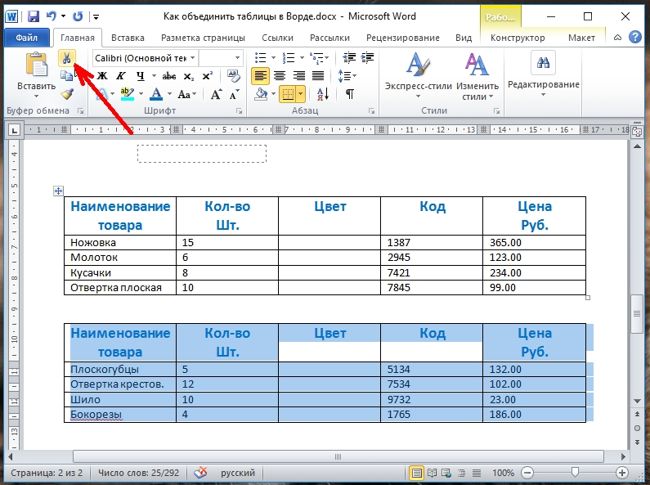This screenshot has height=485, width=650.
Task: Click Страница: 2 из 2 status
Action: [46, 473]
